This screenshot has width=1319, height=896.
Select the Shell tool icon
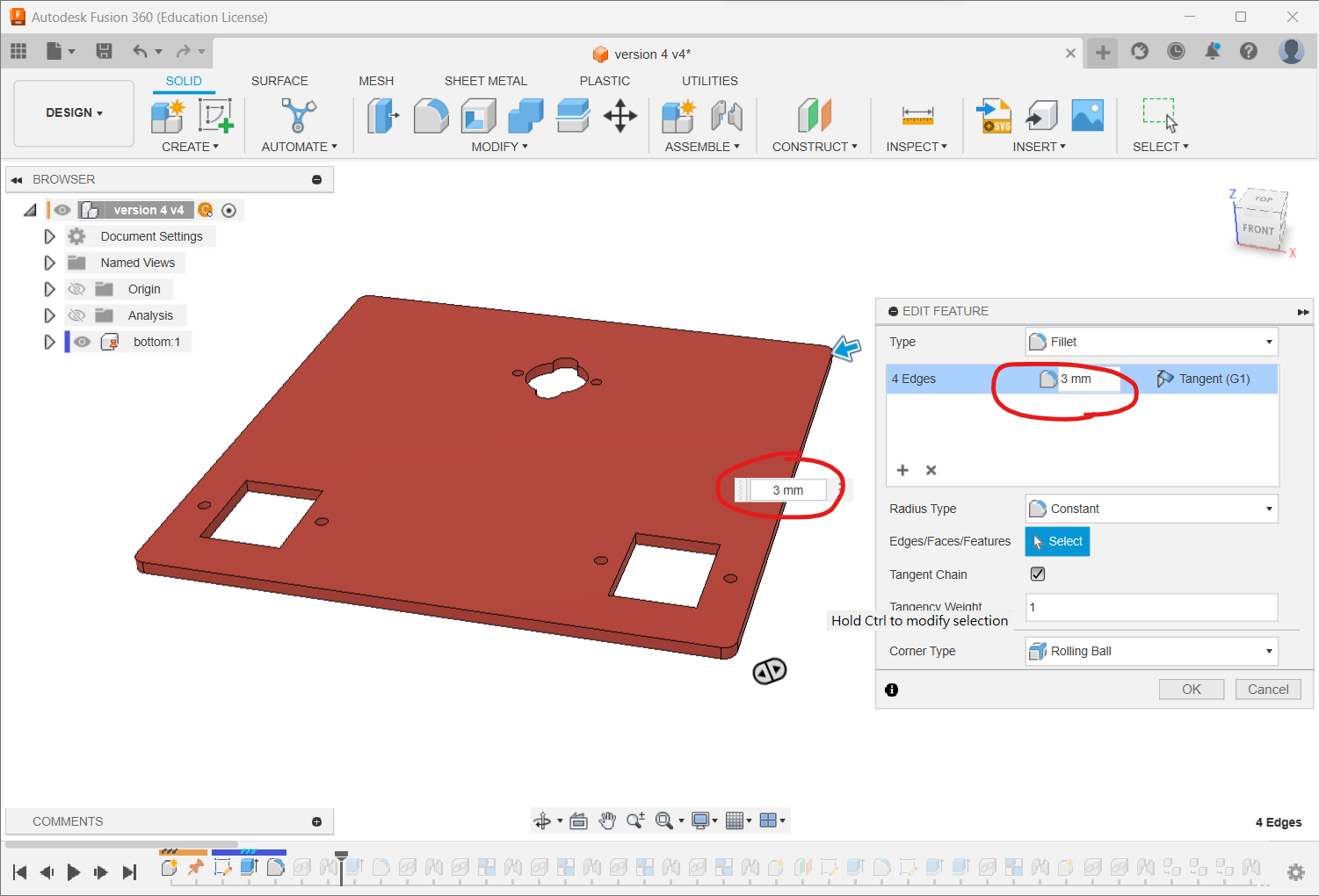coord(478,116)
